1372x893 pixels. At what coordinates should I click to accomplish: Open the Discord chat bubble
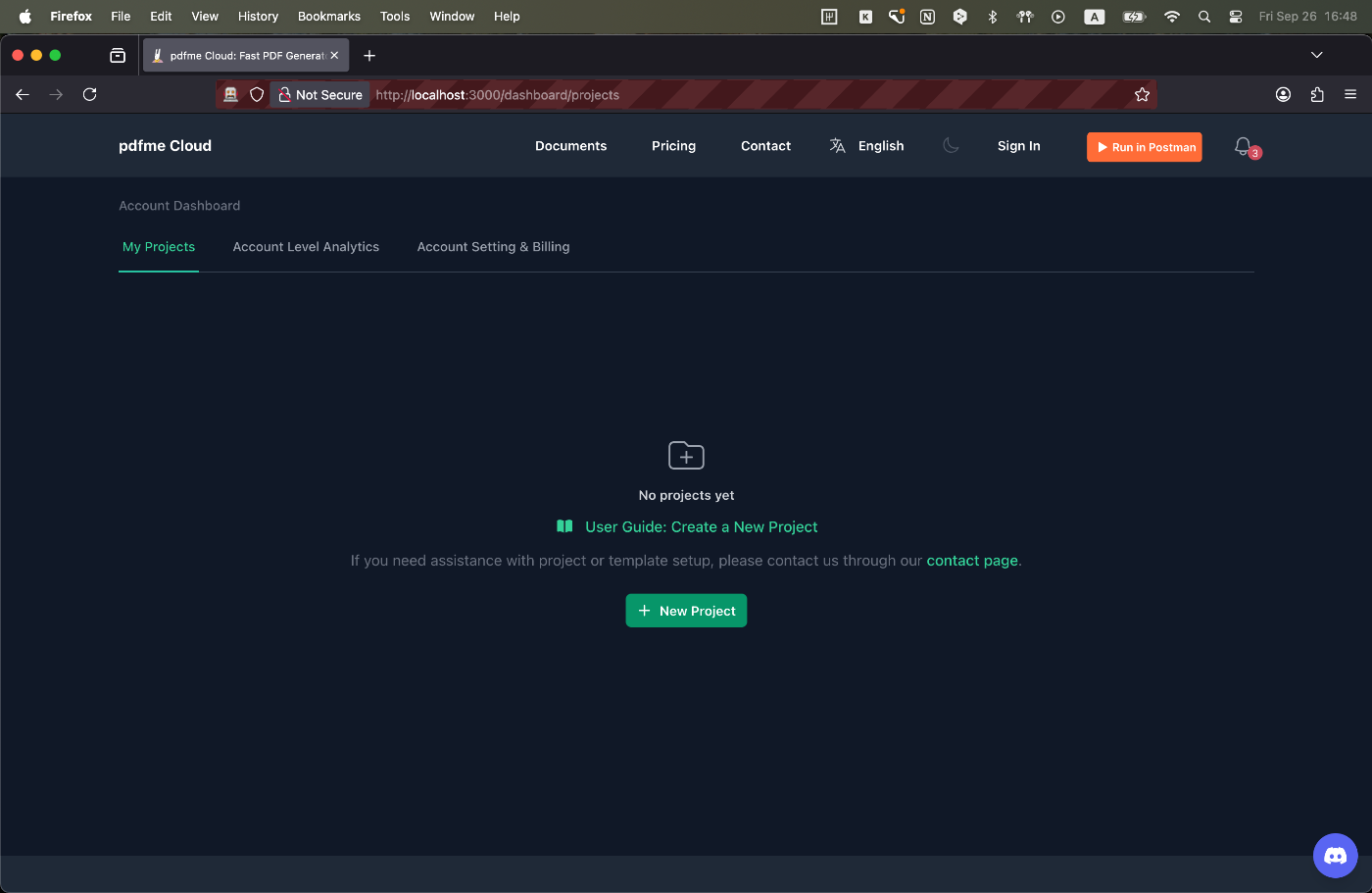[1335, 856]
